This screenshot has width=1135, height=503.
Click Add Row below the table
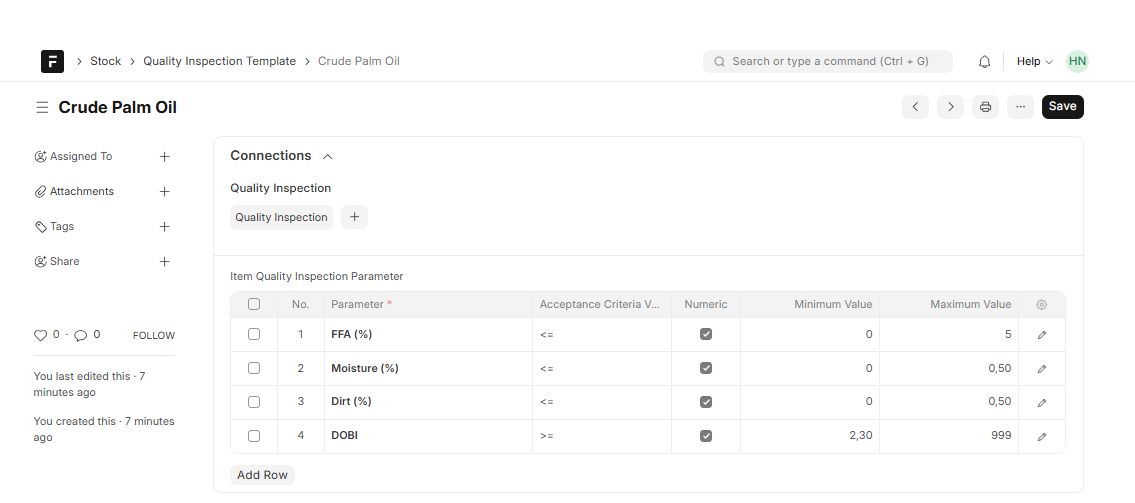[262, 475]
